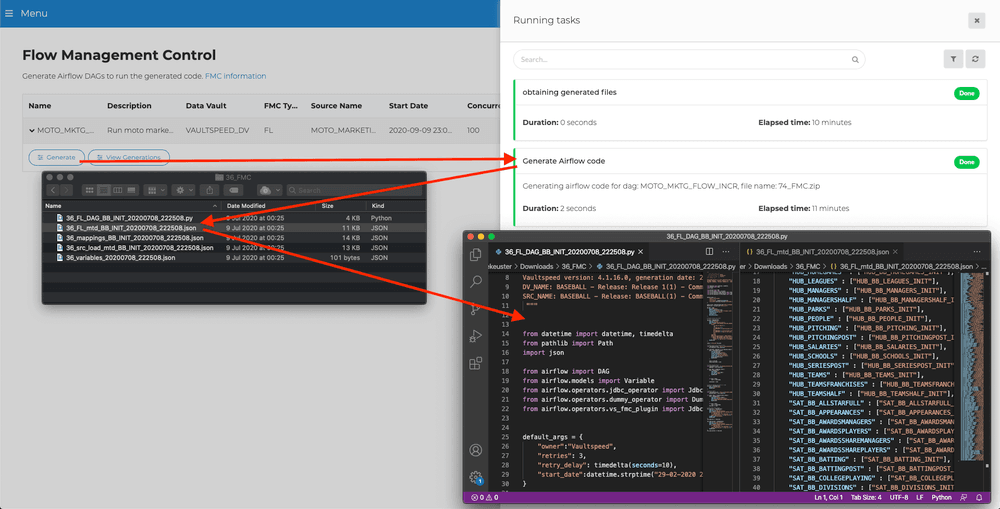Viewport: 1000px width, 509px height.
Task: Expand the MOTO_MKTG row chevron
Action: pyautogui.click(x=31, y=130)
